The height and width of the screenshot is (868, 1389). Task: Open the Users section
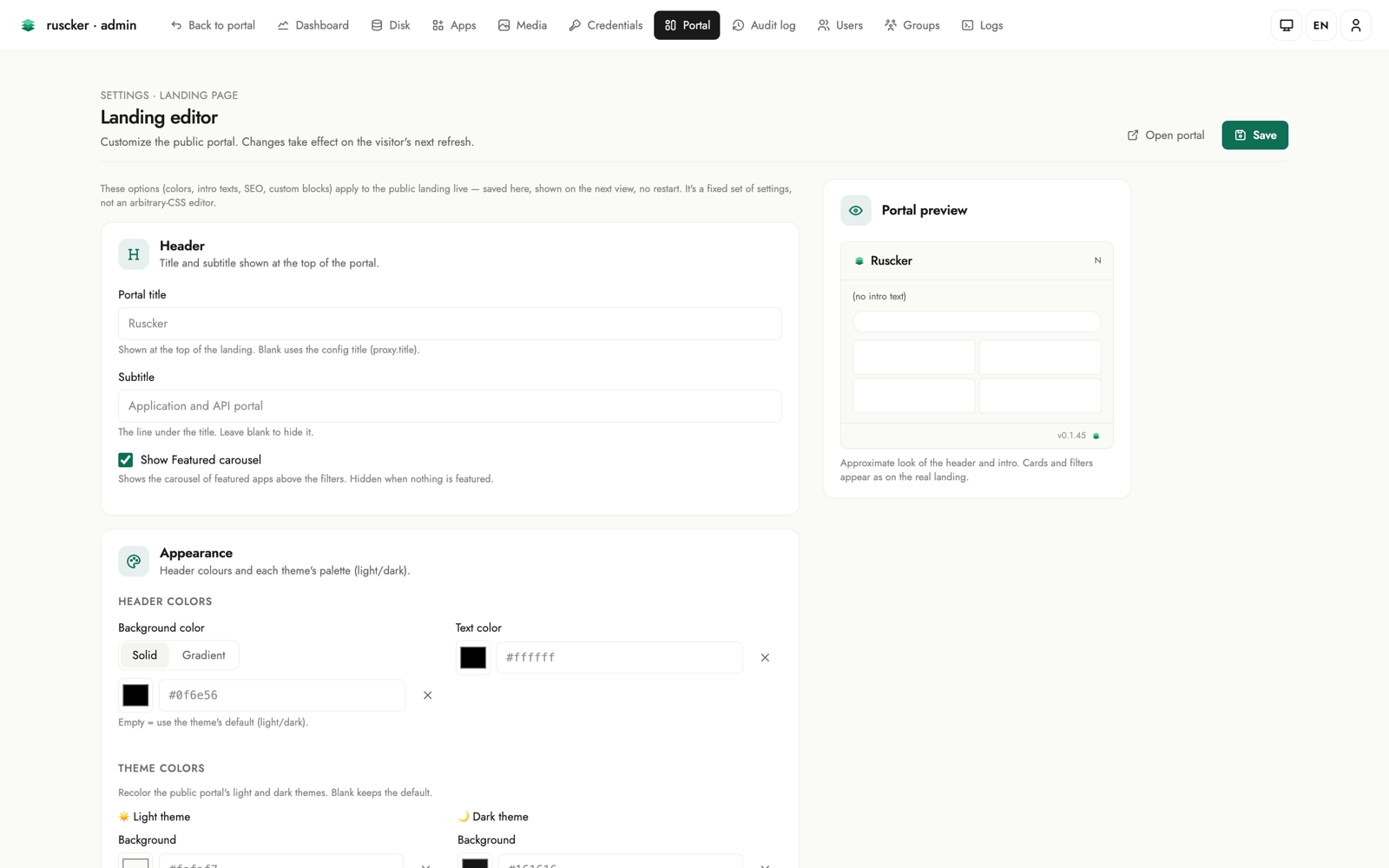840,25
